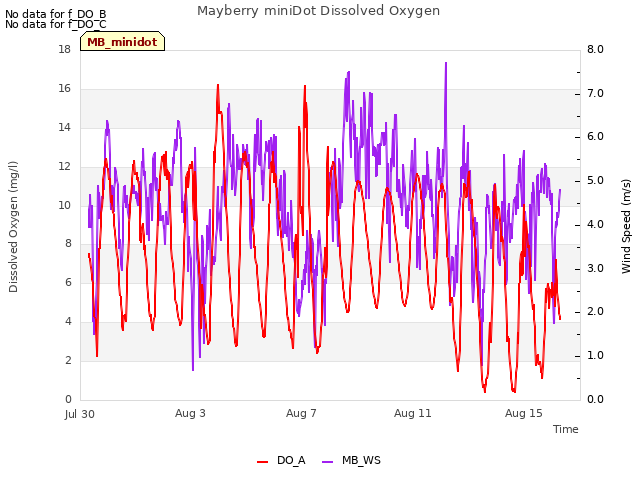Viewport: 640px width, 480px height.
Task: Click the 10 left-axis tick label
Action: pyautogui.click(x=64, y=205)
